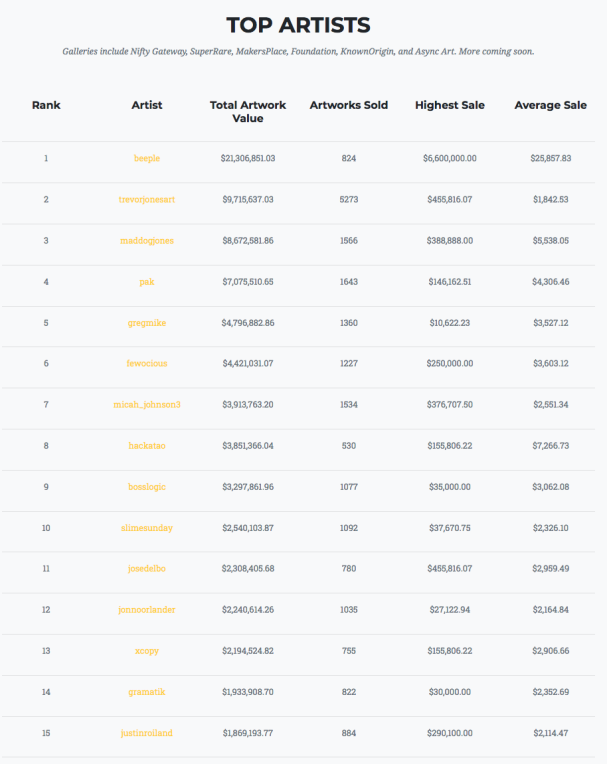Select the $1,842.53 average sale value
This screenshot has height=764, width=607.
[550, 199]
